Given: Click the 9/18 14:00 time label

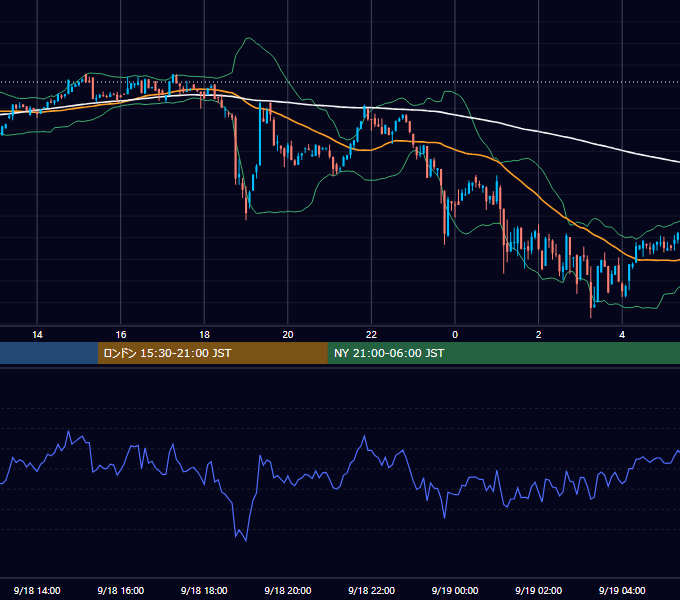Looking at the screenshot, I should [37, 590].
